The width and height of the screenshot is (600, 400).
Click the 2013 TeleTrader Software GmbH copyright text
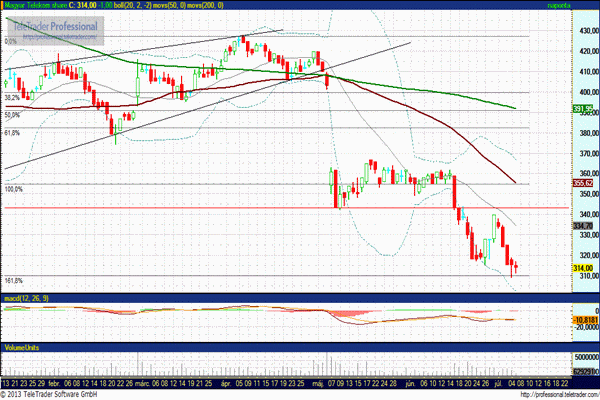(52, 394)
